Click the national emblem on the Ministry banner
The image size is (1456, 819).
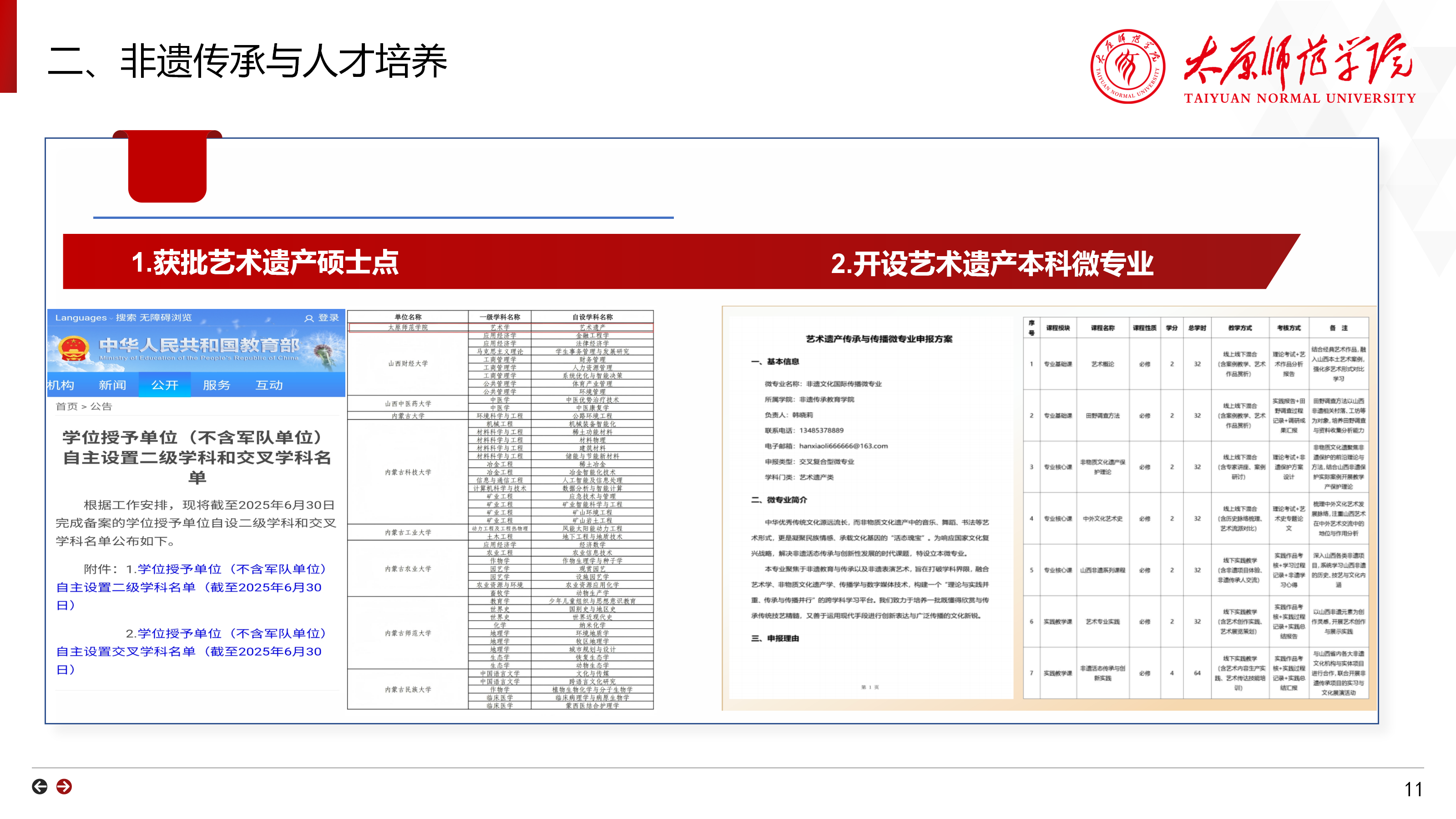(74, 348)
